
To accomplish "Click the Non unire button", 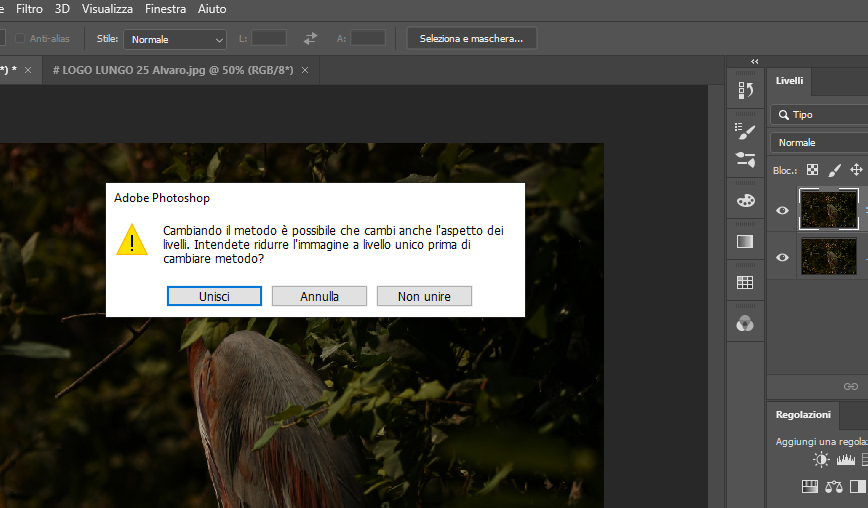I will tap(424, 296).
